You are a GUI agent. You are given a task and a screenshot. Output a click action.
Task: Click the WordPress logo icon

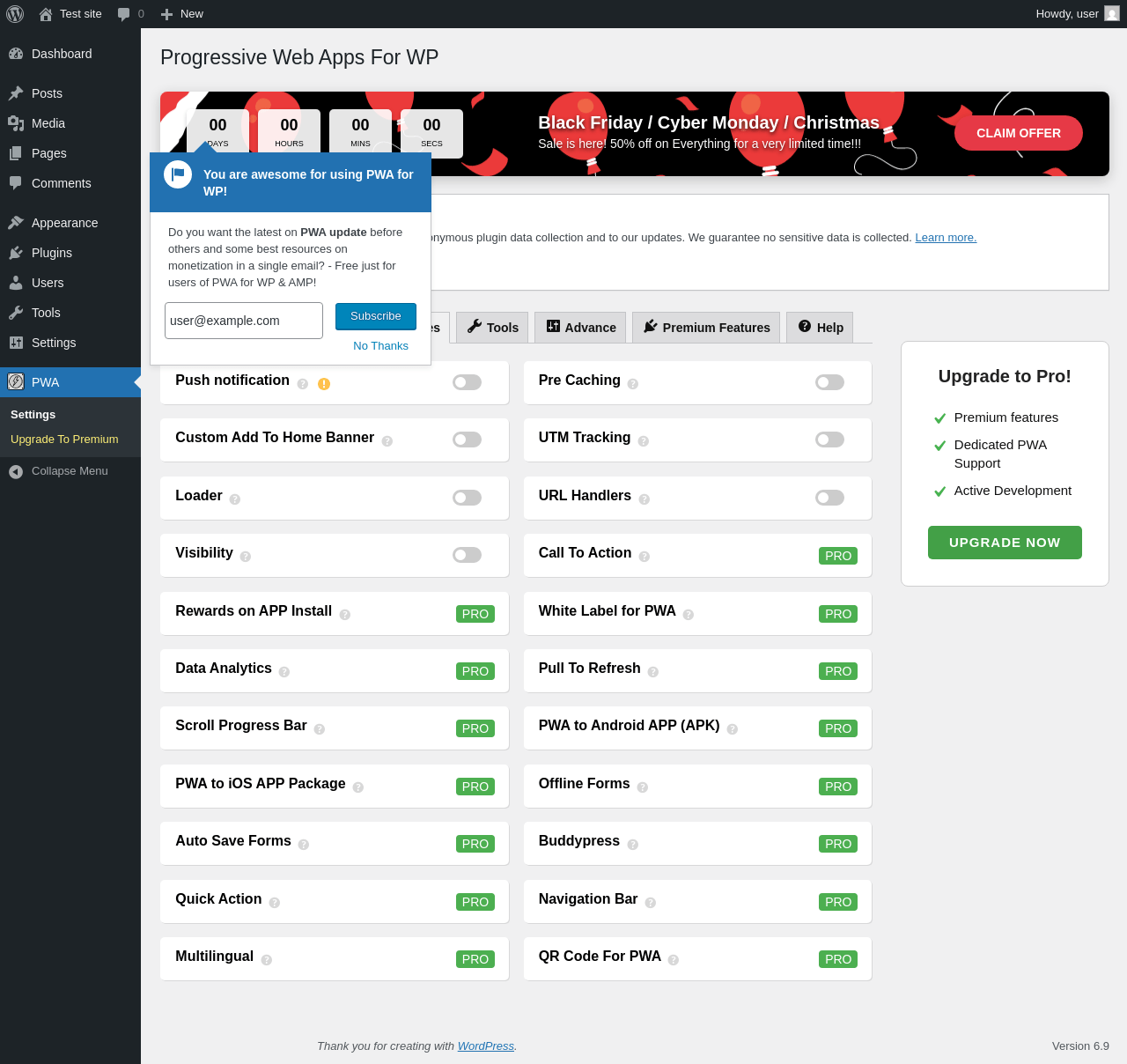(x=15, y=14)
